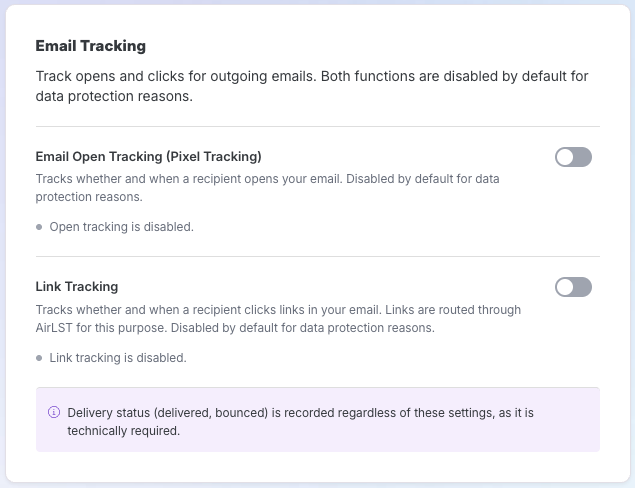635x488 pixels.
Task: Turn on the Link Tracking switch
Action: coord(573,287)
